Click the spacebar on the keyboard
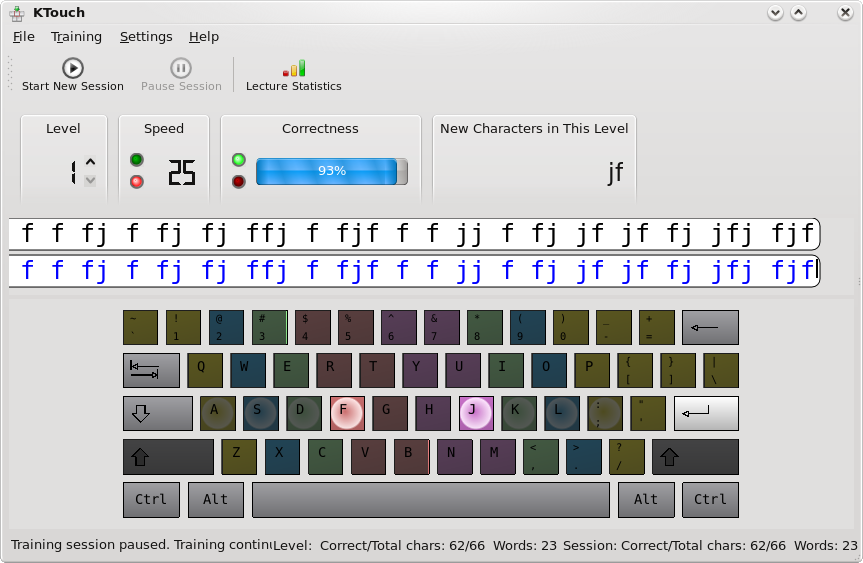The width and height of the screenshot is (863, 563). pyautogui.click(x=431, y=500)
